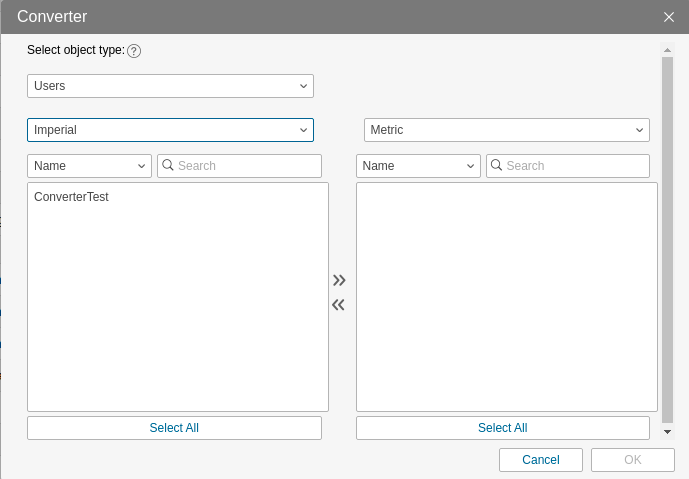689x479 pixels.
Task: Select ConverterTest in the left list
Action: (71, 197)
